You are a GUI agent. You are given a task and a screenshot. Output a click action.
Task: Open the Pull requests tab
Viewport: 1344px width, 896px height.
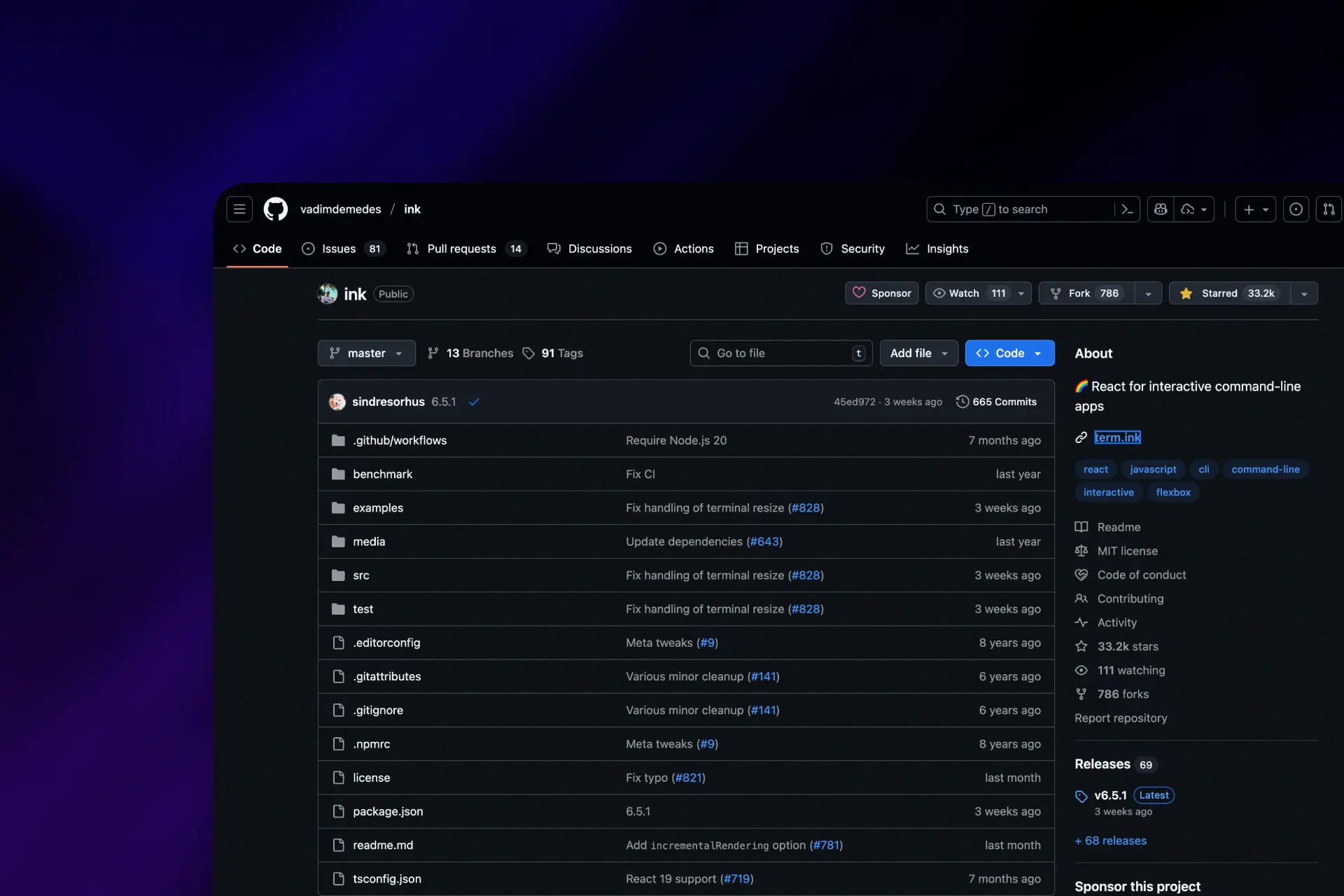(x=466, y=248)
